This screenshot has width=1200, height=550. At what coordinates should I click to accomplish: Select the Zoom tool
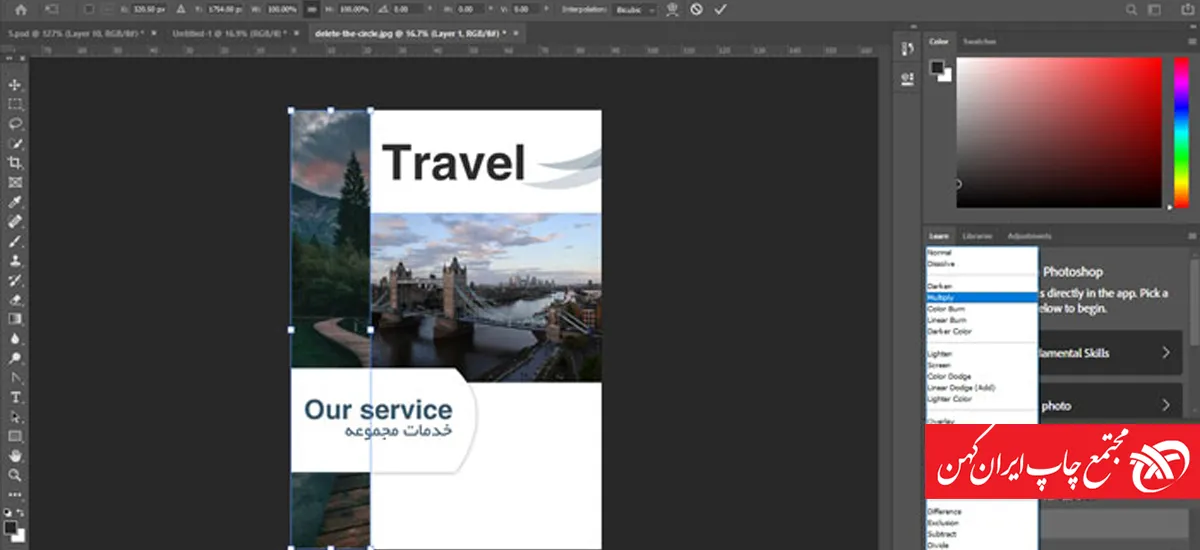[x=15, y=475]
